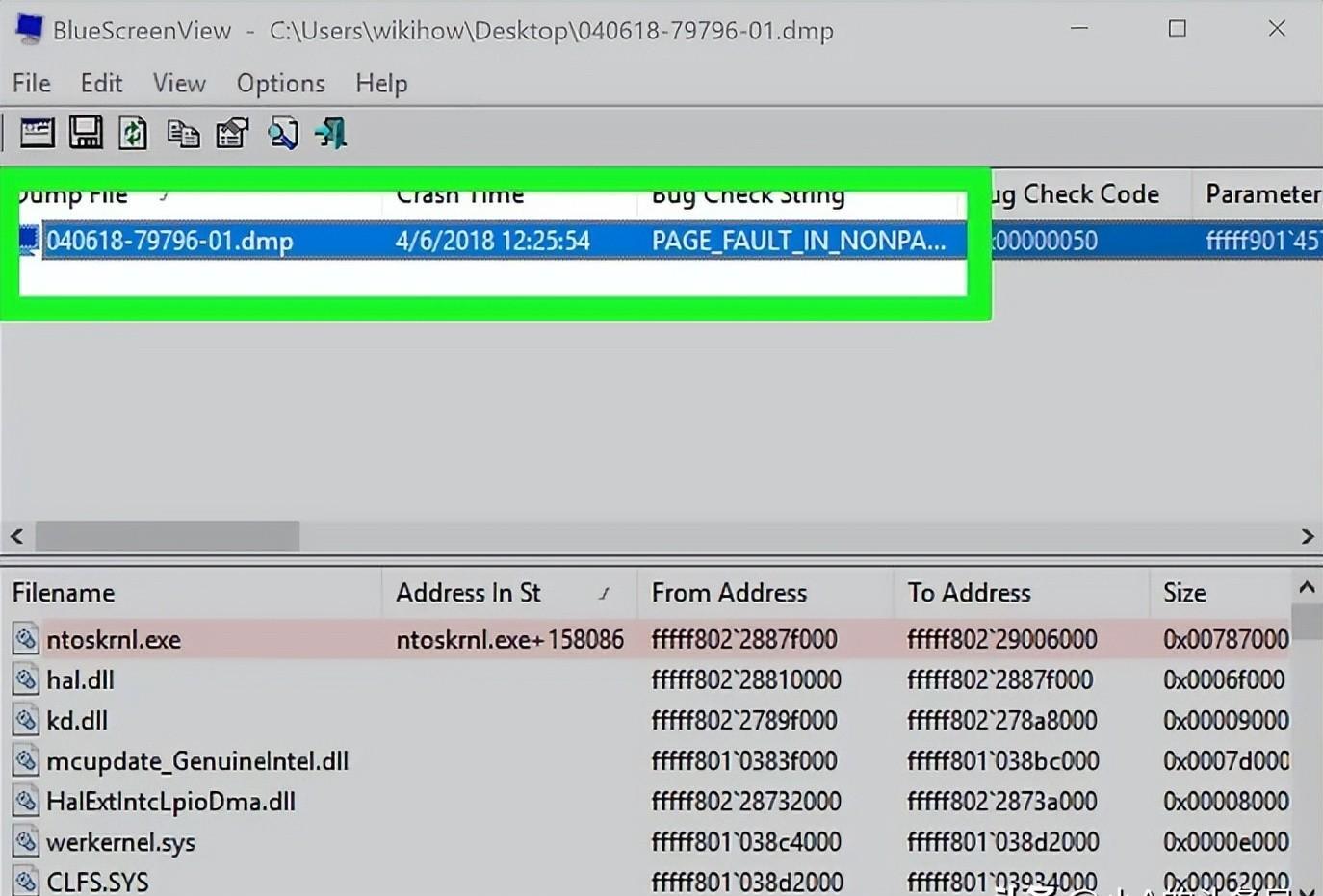Click horizontal scrollbar left arrow
This screenshot has height=896, width=1323.
click(16, 536)
